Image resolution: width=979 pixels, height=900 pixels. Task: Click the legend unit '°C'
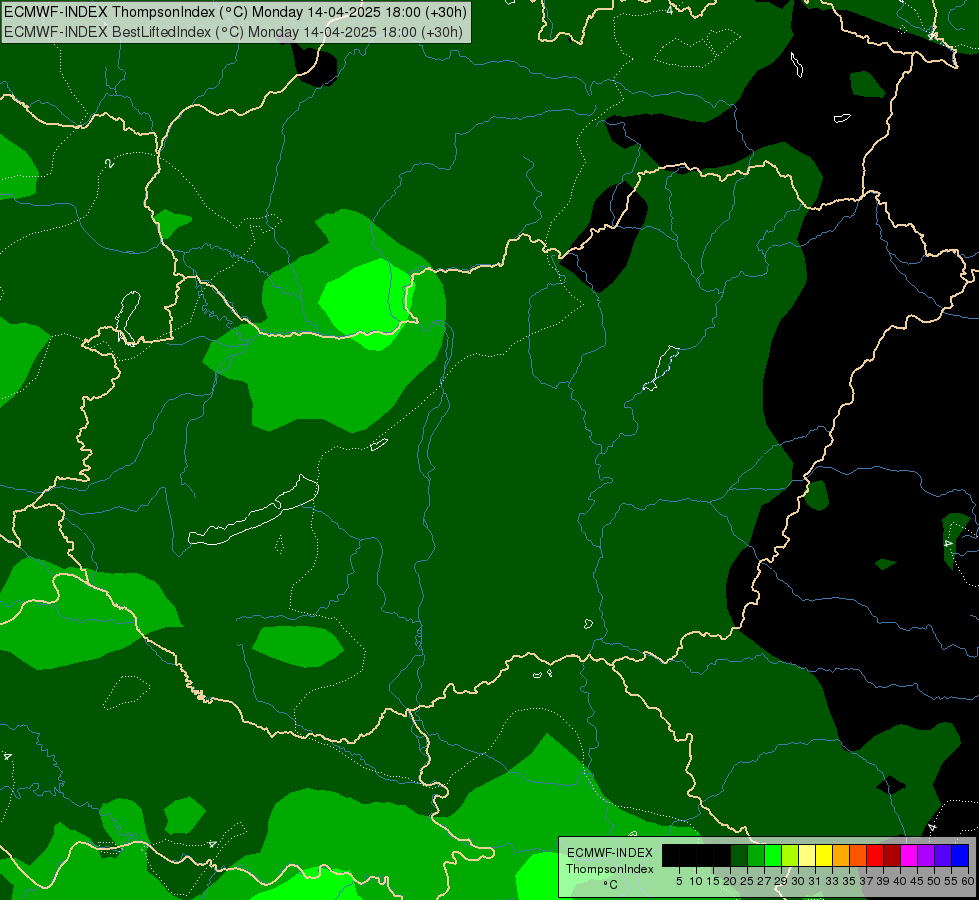point(610,885)
